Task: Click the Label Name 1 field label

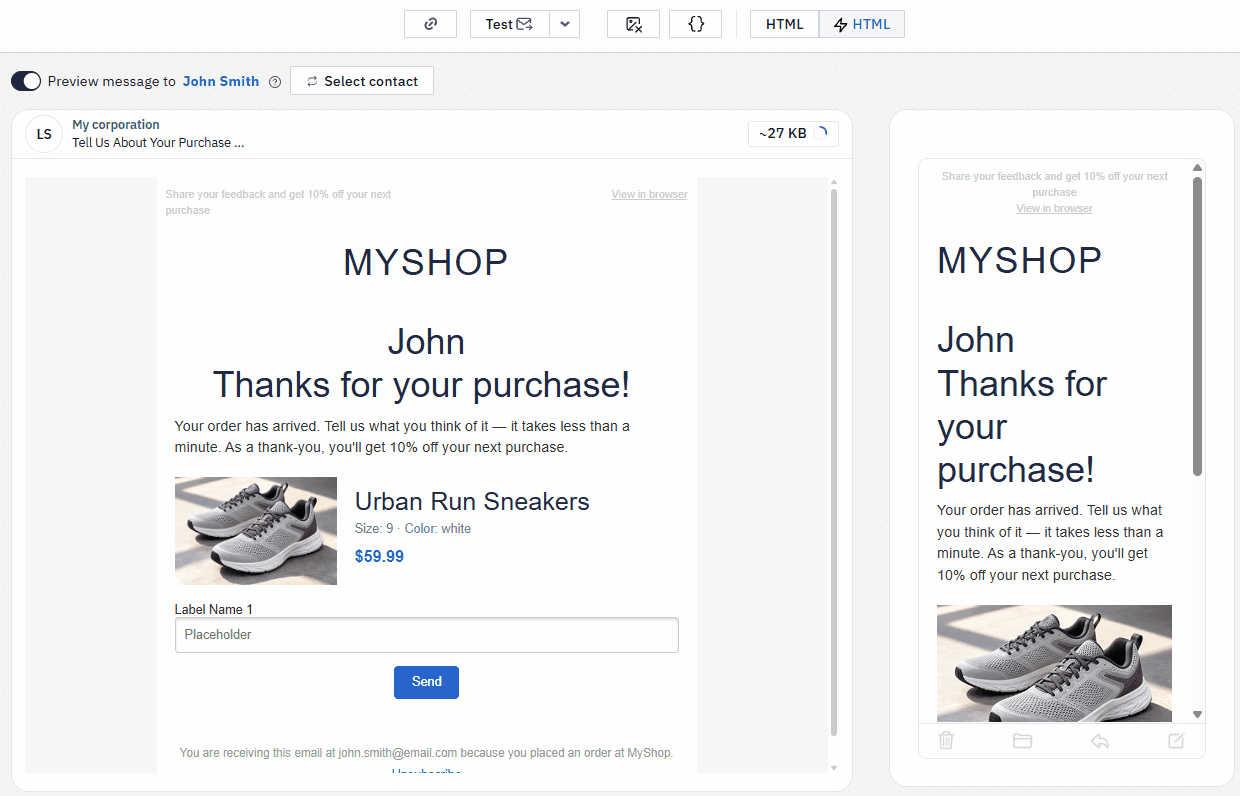Action: point(214,609)
